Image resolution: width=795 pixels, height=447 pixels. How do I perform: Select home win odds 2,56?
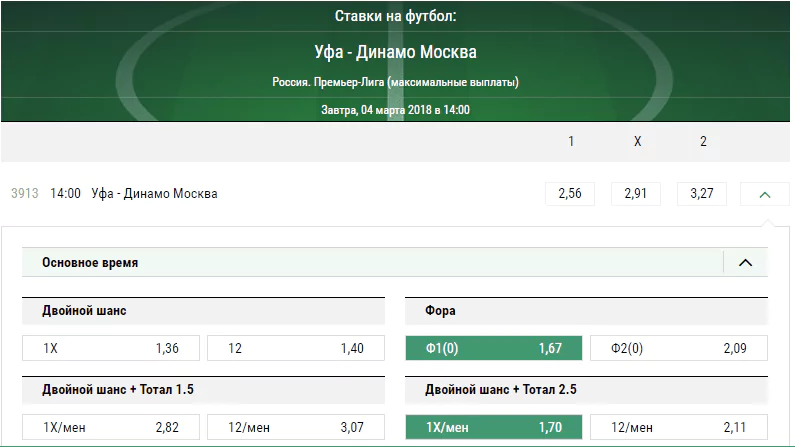[570, 194]
